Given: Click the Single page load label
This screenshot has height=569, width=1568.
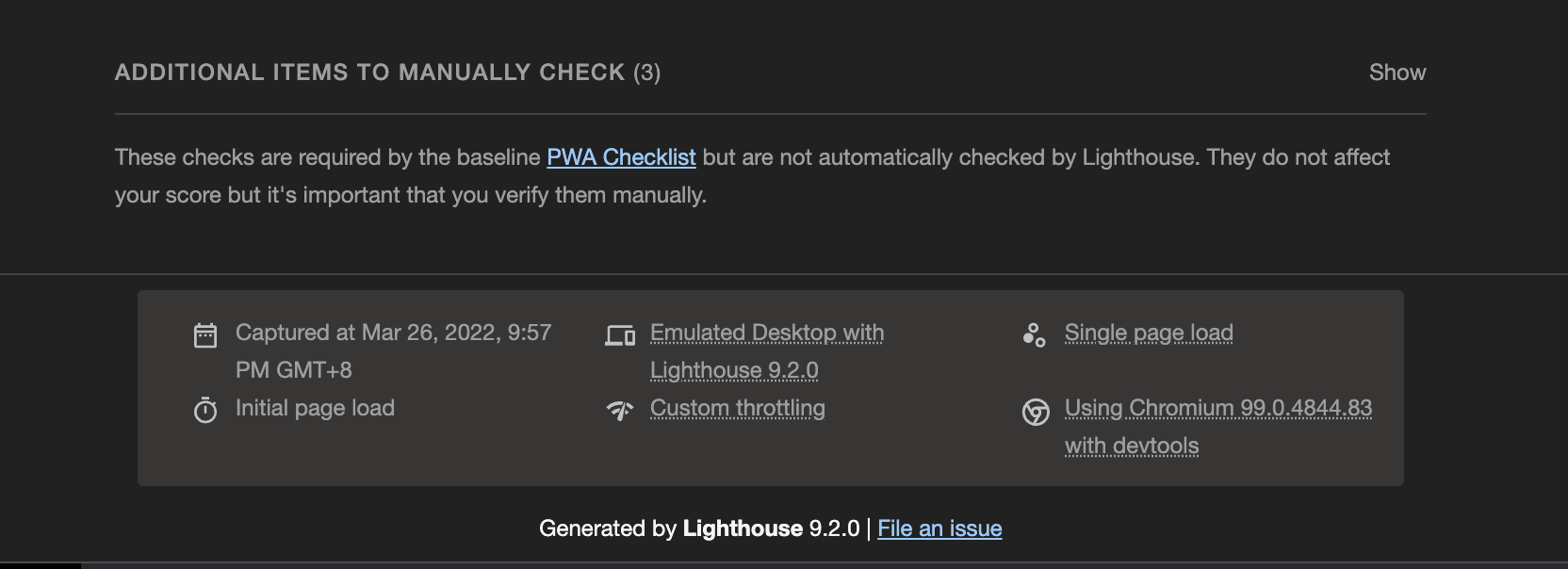Looking at the screenshot, I should coord(1149,333).
